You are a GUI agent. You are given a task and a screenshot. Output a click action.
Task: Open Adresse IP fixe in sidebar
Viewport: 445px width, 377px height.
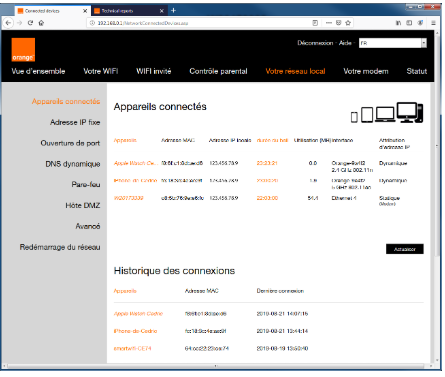[75, 122]
